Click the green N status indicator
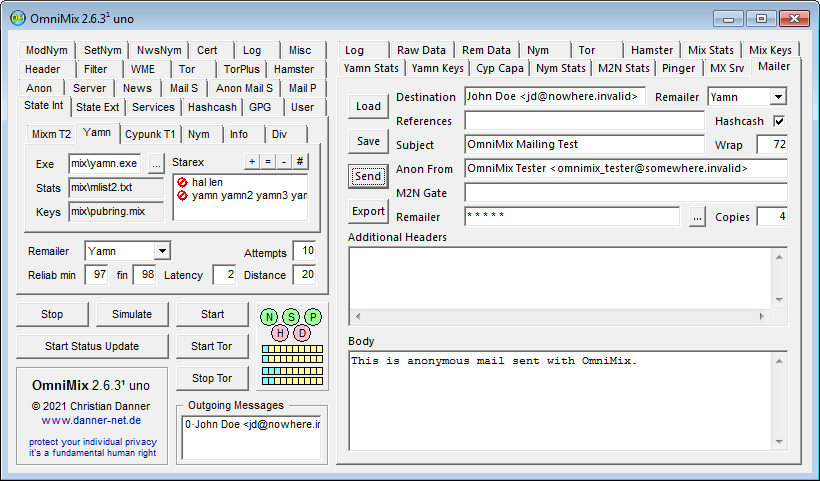Viewport: 820px width, 481px height. (x=269, y=316)
